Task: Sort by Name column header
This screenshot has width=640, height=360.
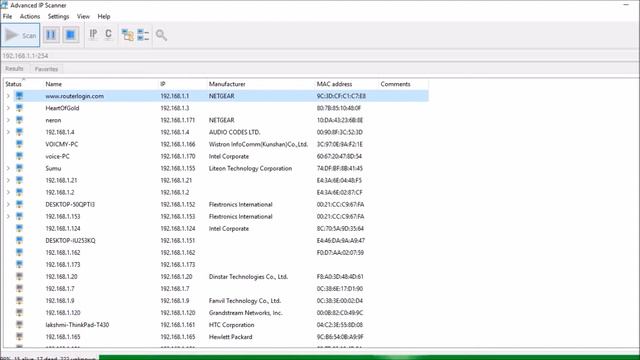Action: 53,84
